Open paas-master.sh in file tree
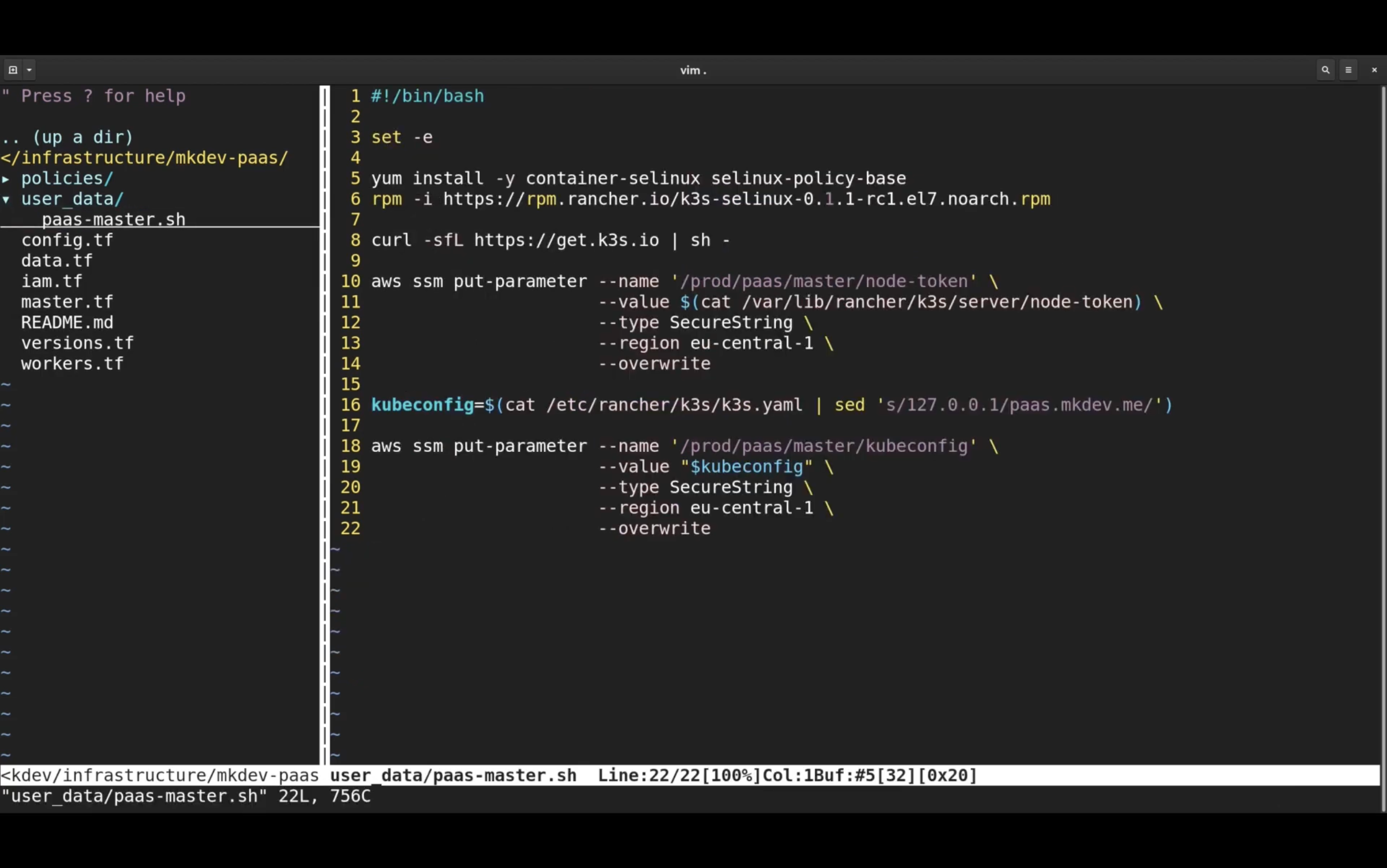The width and height of the screenshot is (1387, 868). pyautogui.click(x=114, y=220)
